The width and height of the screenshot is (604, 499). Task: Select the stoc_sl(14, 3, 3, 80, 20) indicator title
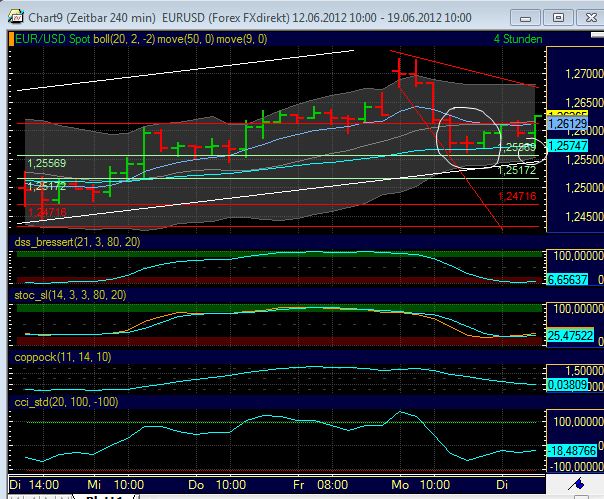pyautogui.click(x=70, y=295)
